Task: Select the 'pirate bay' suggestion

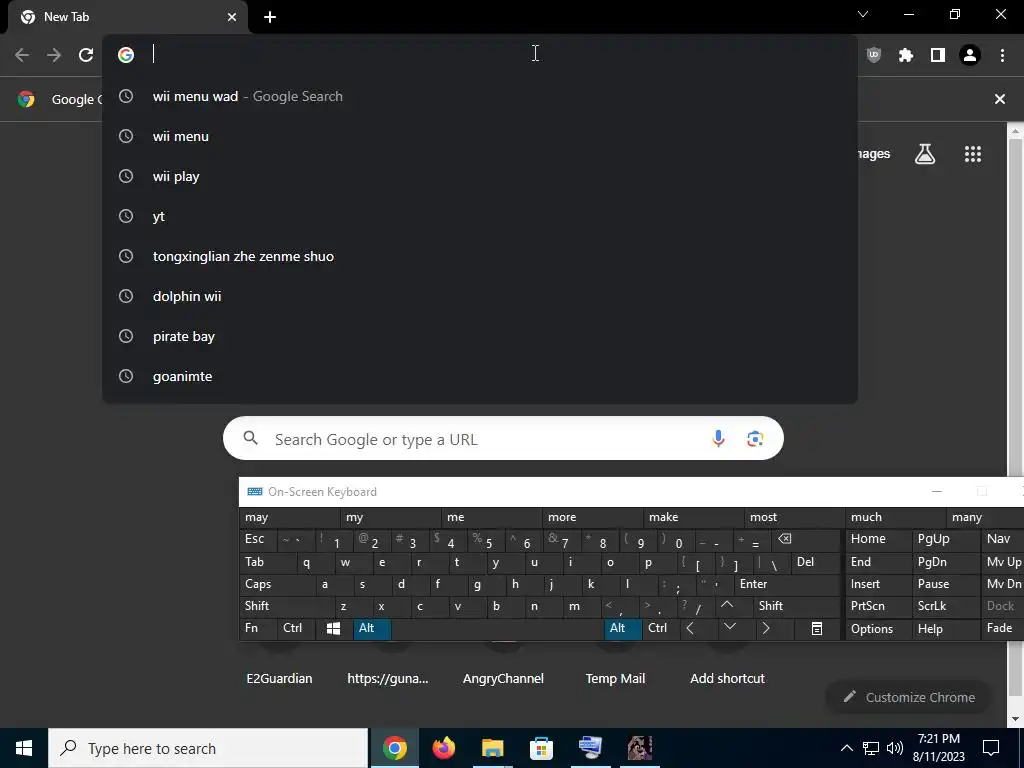Action: click(x=480, y=336)
